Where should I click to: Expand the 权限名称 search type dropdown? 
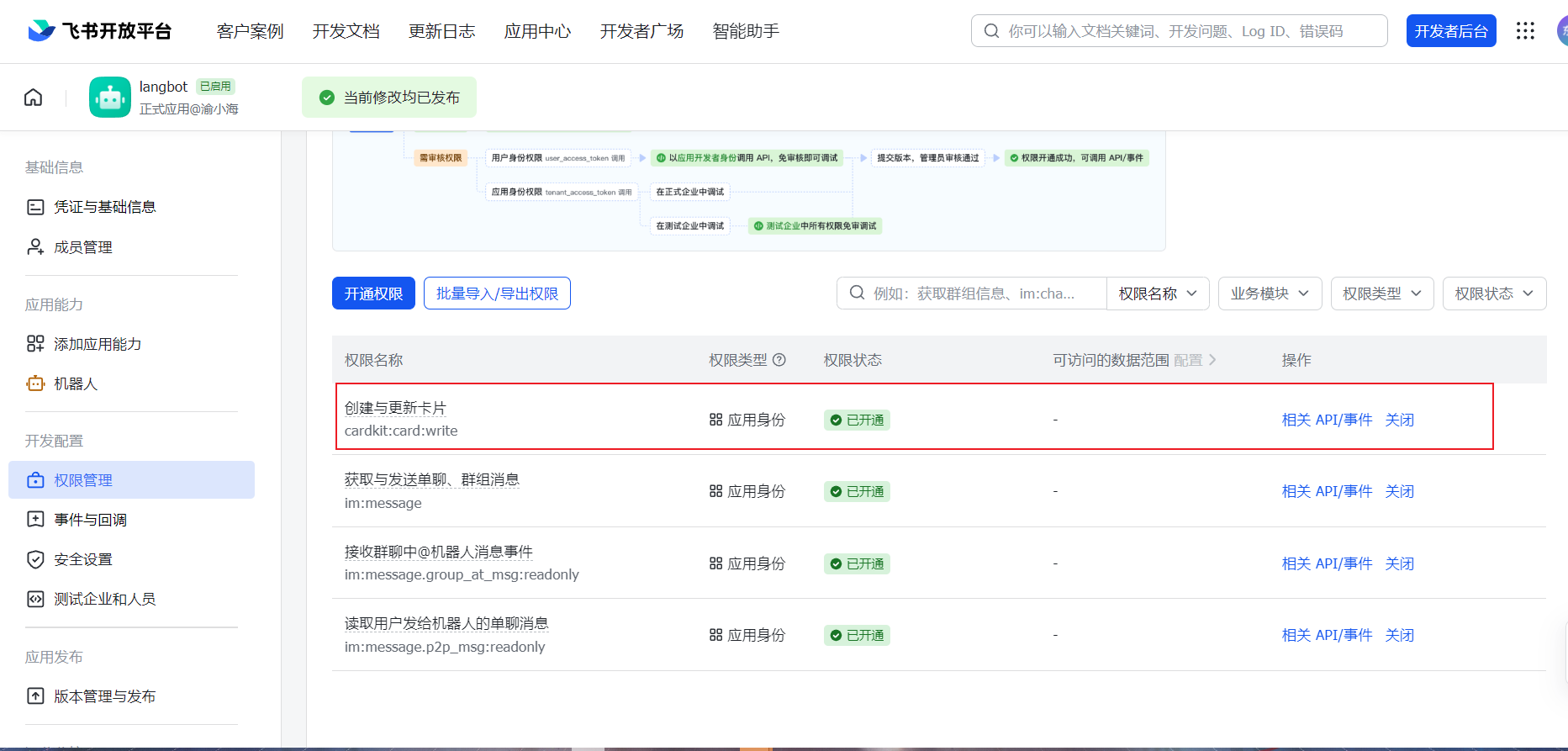pyautogui.click(x=1157, y=294)
